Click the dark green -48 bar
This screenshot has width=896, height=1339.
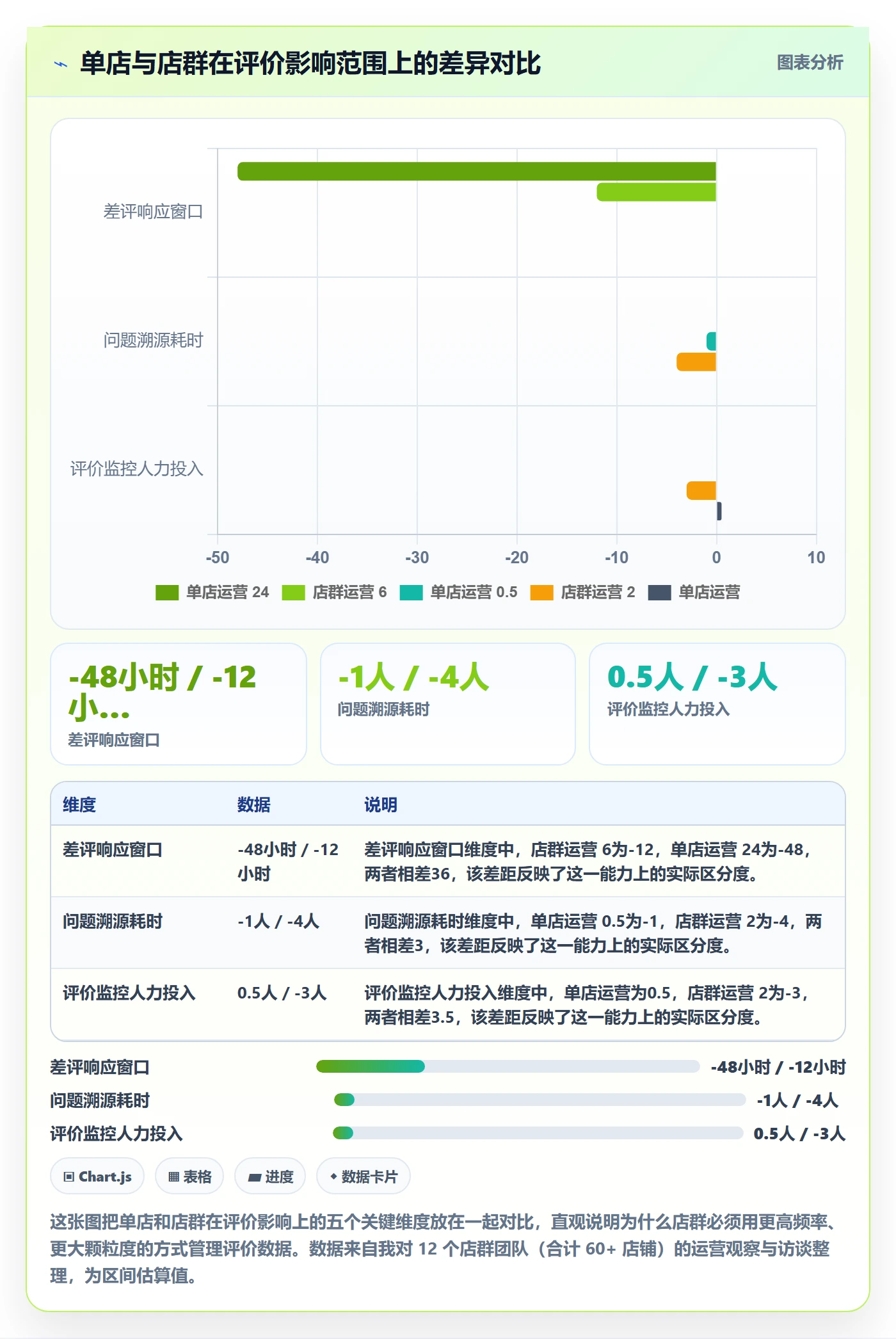point(477,172)
